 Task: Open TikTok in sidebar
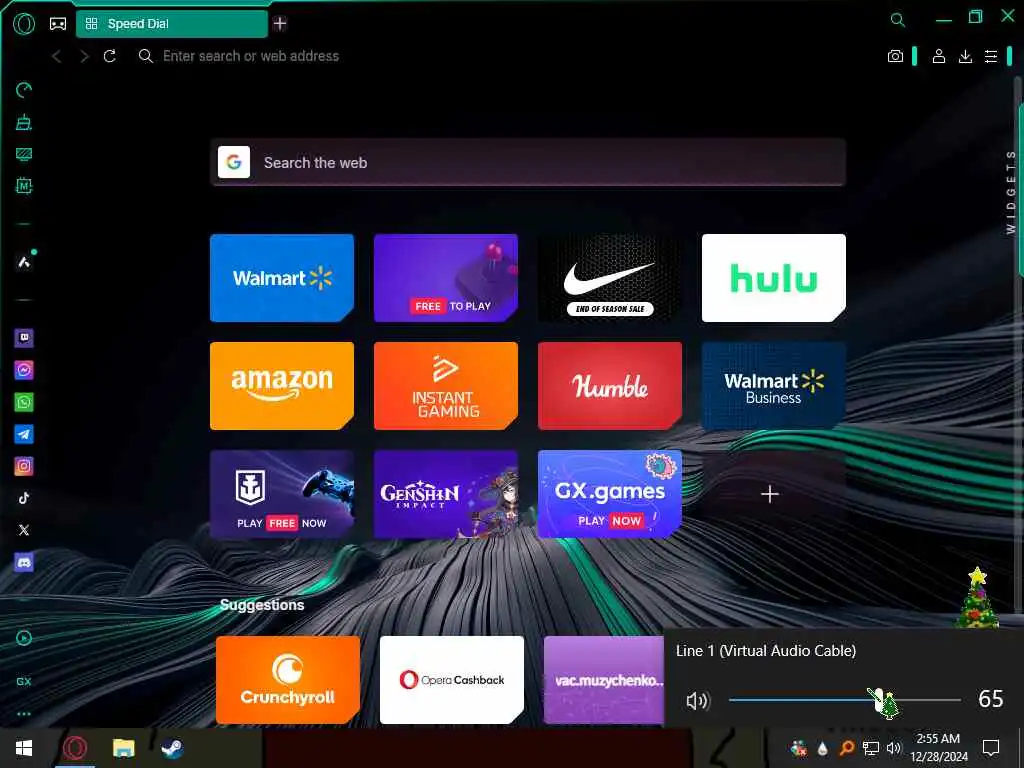pos(24,498)
